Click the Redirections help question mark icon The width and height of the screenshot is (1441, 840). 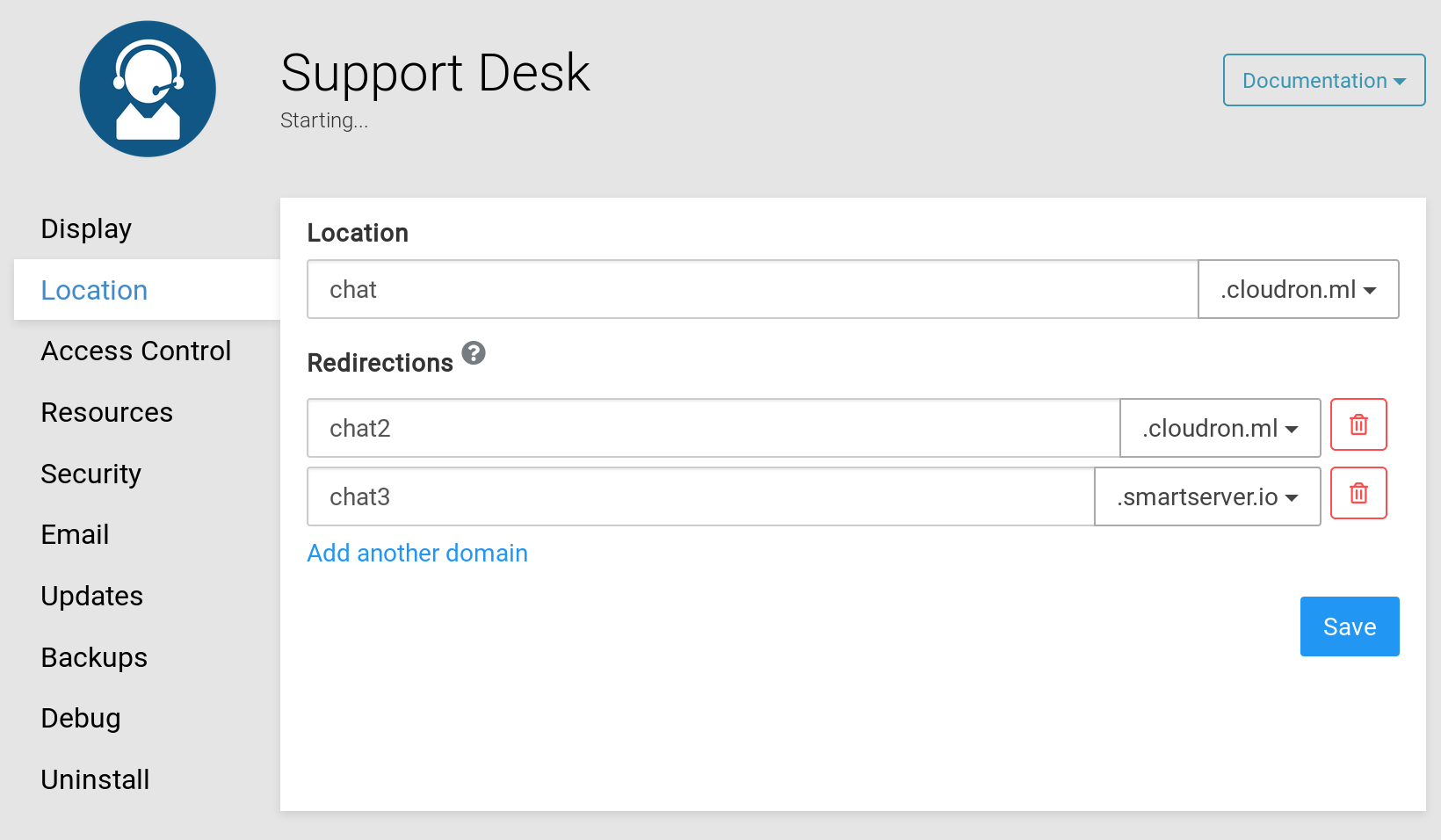tap(474, 352)
